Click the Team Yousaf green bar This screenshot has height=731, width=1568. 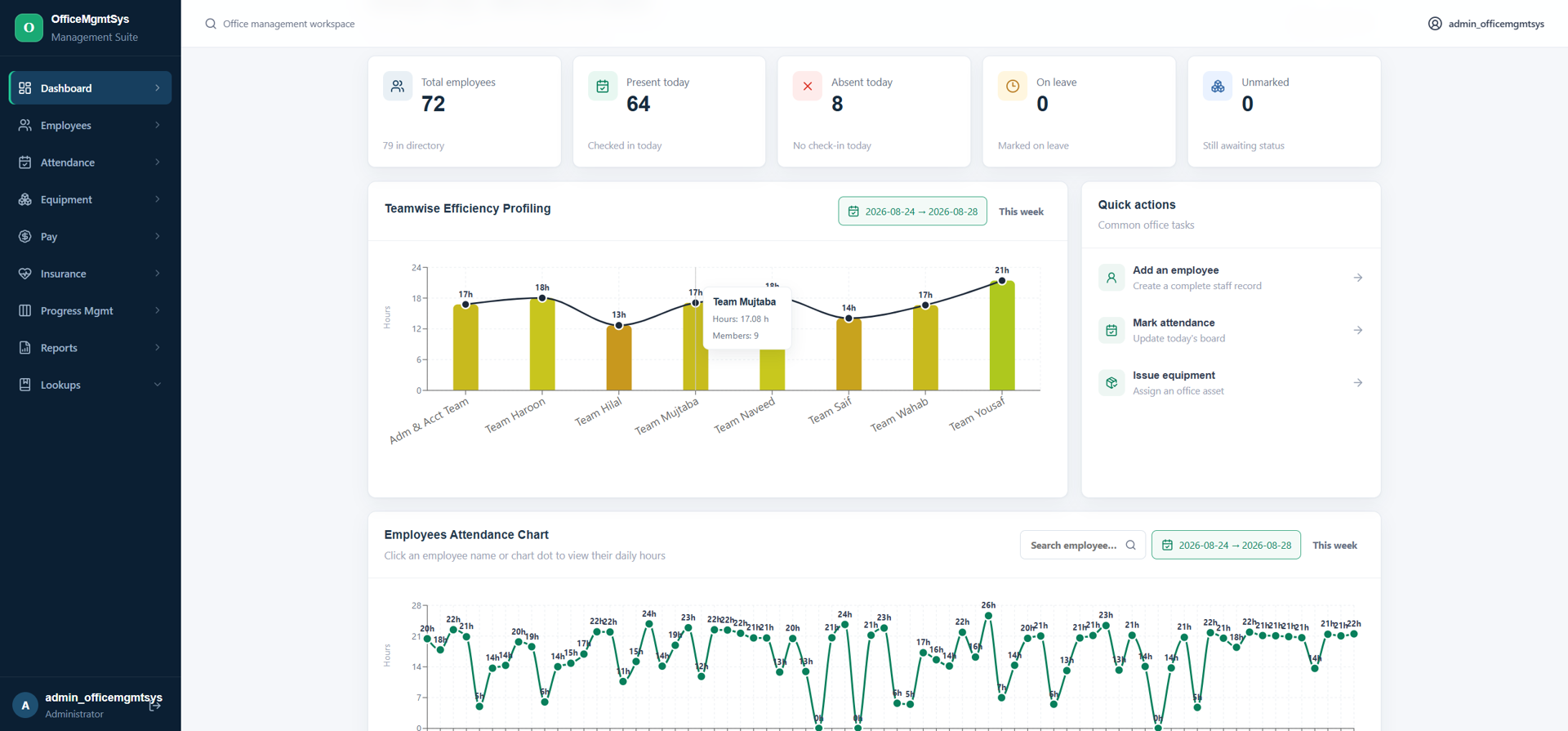click(x=1002, y=336)
